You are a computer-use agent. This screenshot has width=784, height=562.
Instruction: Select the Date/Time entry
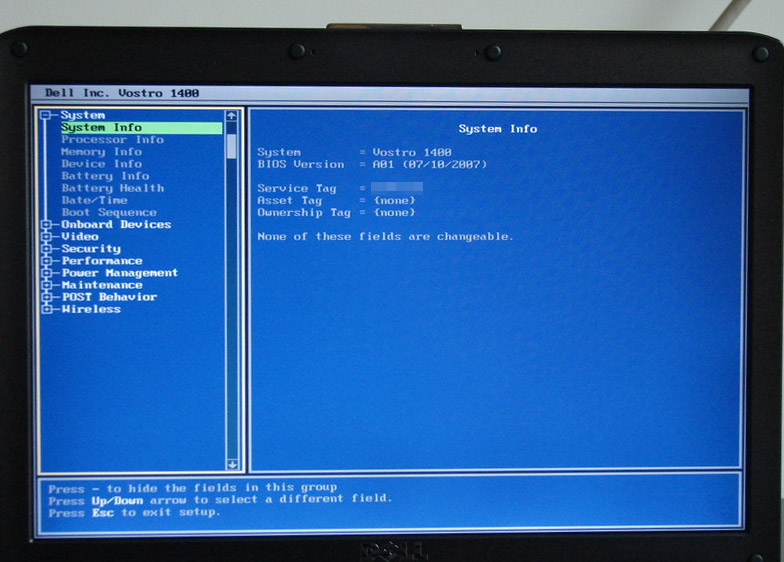pyautogui.click(x=94, y=200)
